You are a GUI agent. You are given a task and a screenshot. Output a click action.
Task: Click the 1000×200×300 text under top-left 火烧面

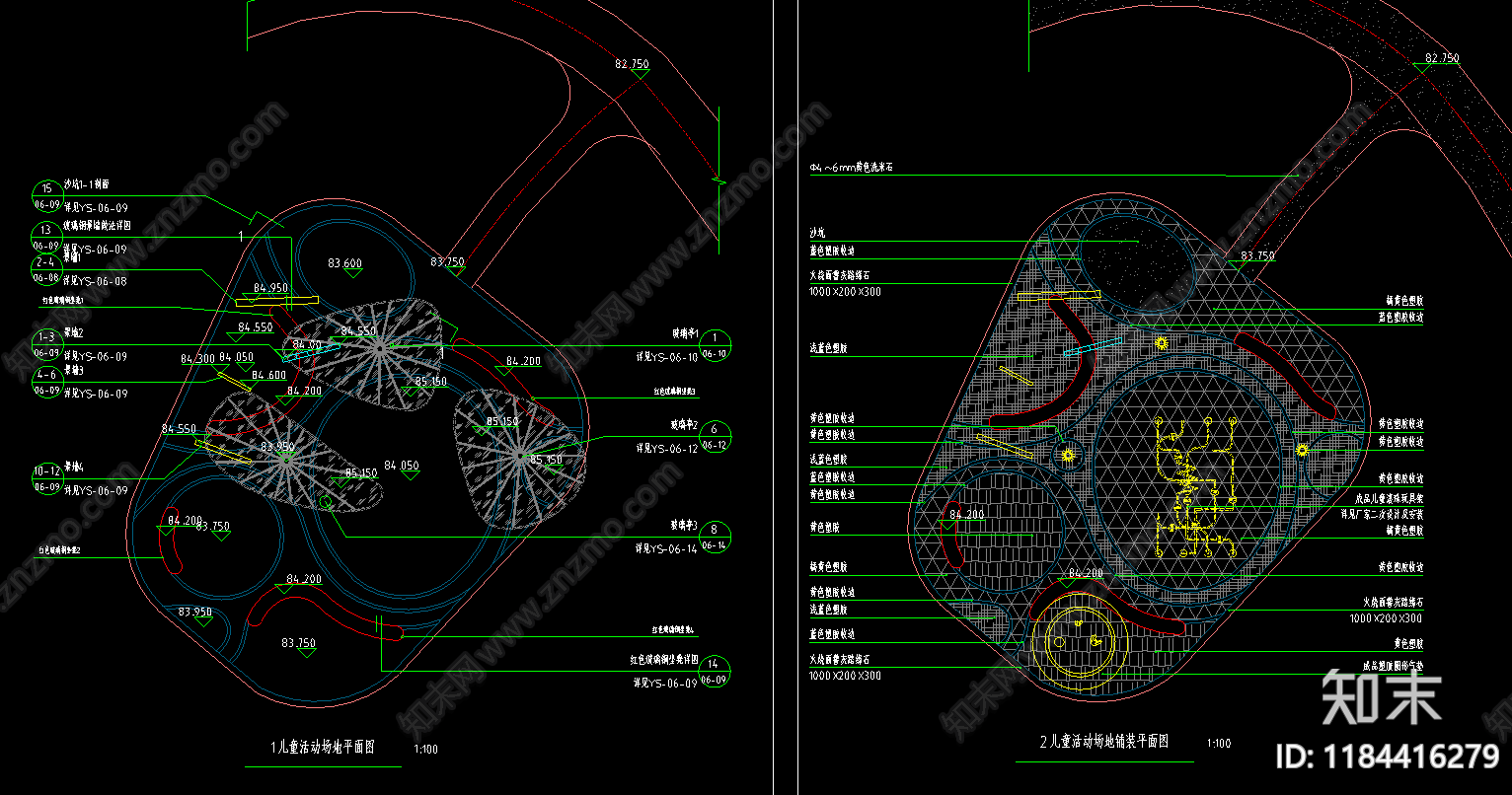coord(845,292)
